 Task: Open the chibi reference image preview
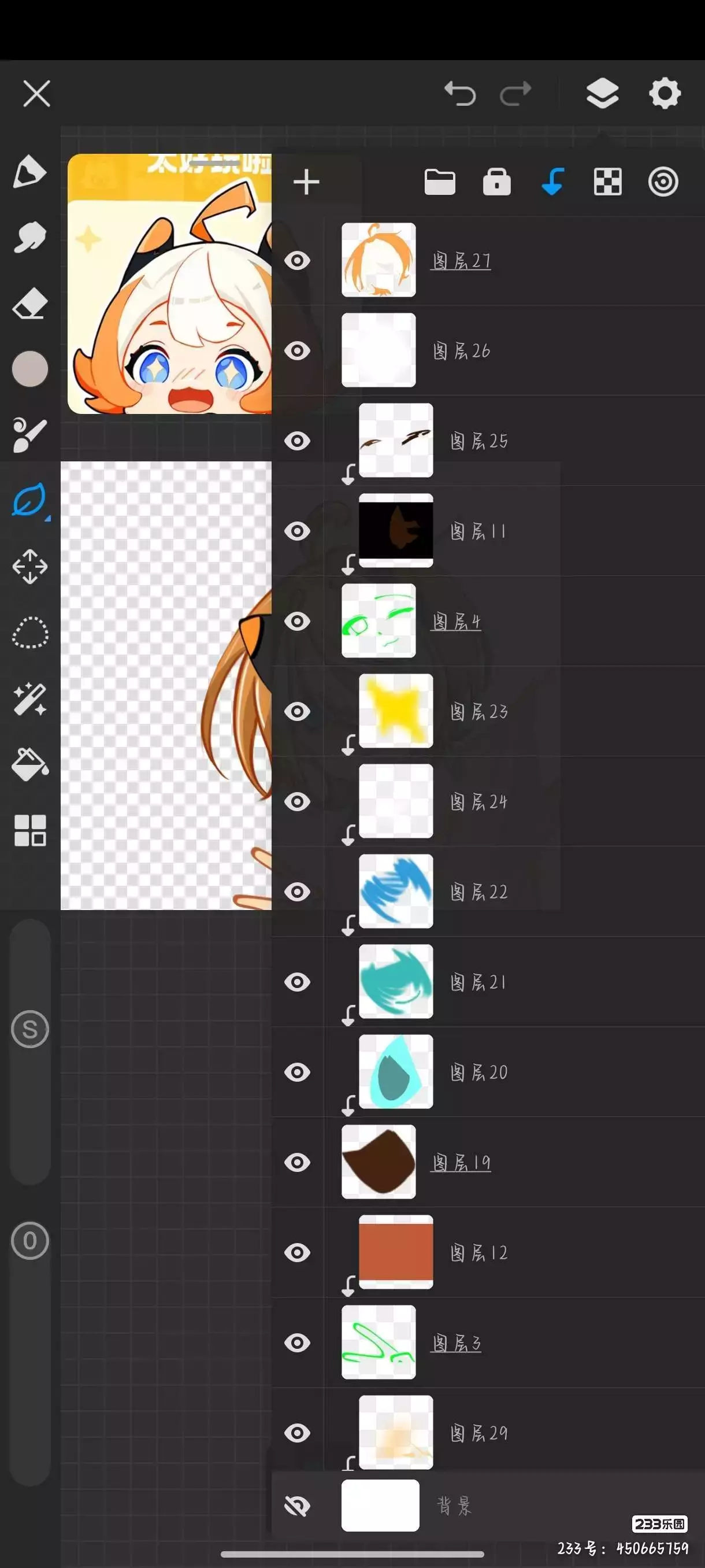170,284
